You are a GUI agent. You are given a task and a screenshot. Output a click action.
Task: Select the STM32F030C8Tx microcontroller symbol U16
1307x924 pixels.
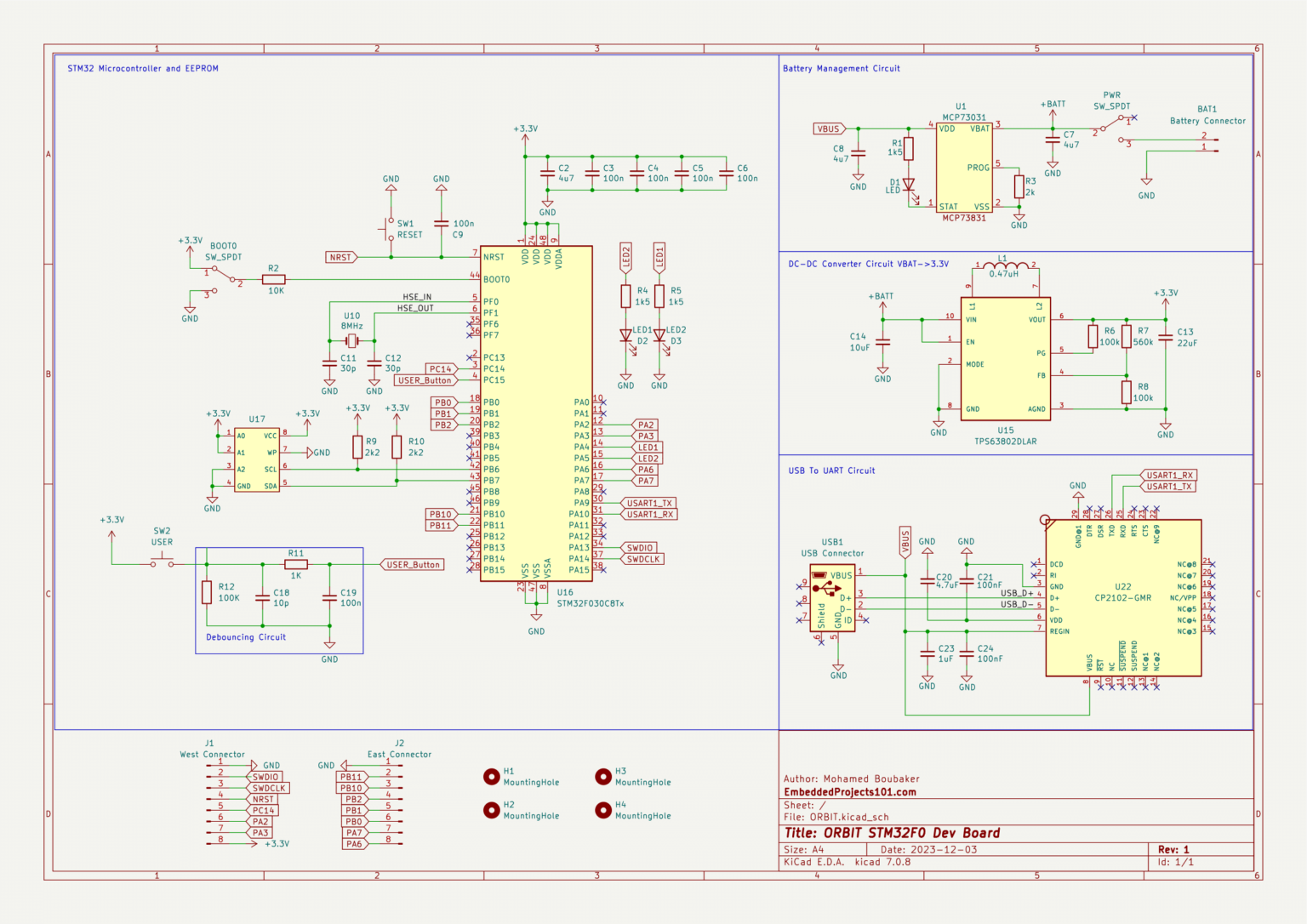(536, 408)
